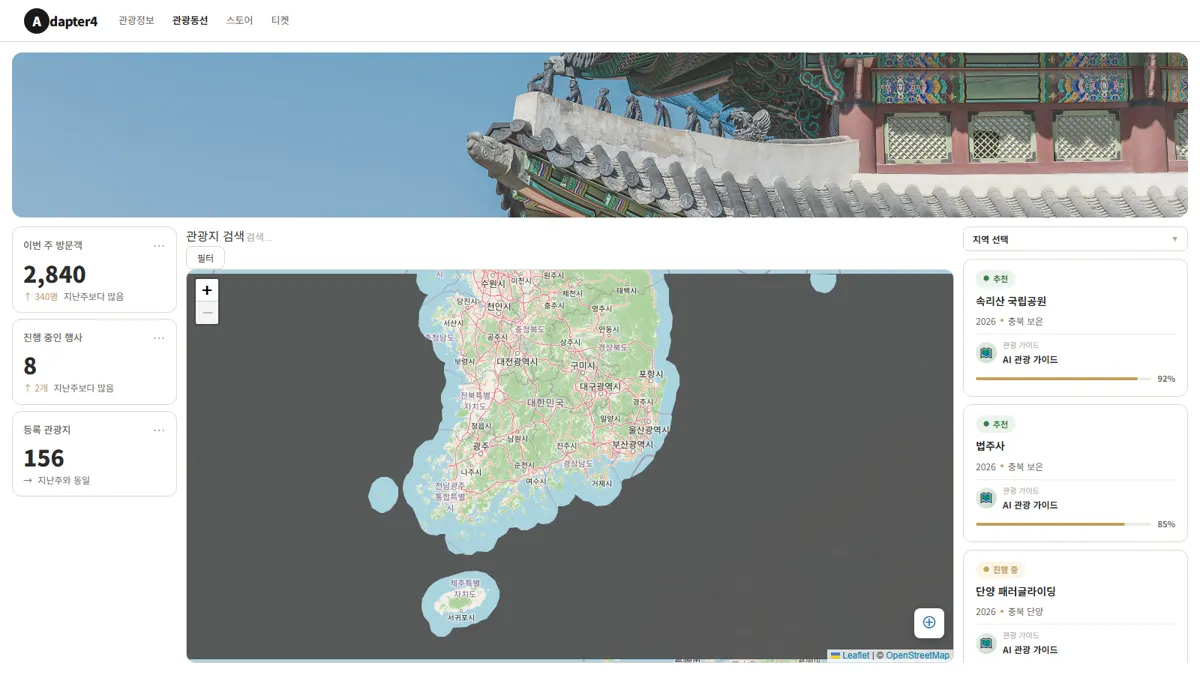This screenshot has height=675, width=1200.
Task: Click the Adapter4 logo
Action: pyautogui.click(x=61, y=20)
